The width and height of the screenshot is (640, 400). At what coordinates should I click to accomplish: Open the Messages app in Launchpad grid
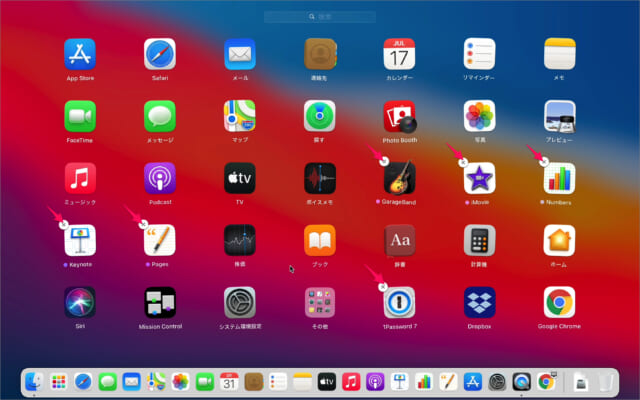coord(160,116)
